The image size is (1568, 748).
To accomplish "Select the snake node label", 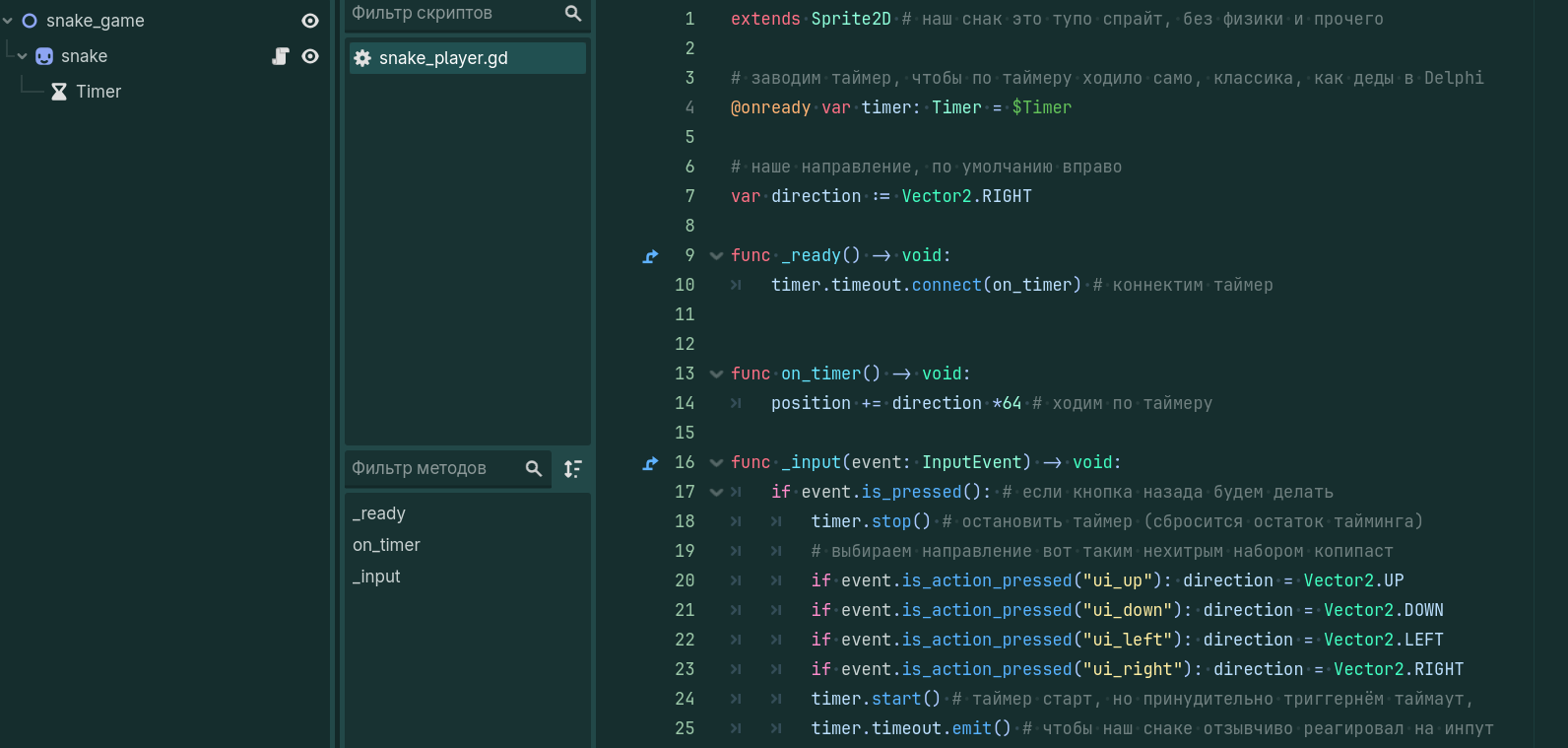I will [84, 56].
